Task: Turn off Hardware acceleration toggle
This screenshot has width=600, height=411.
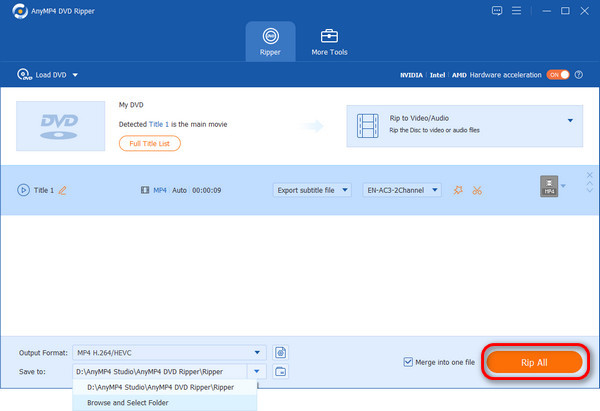Action: pyautogui.click(x=558, y=75)
